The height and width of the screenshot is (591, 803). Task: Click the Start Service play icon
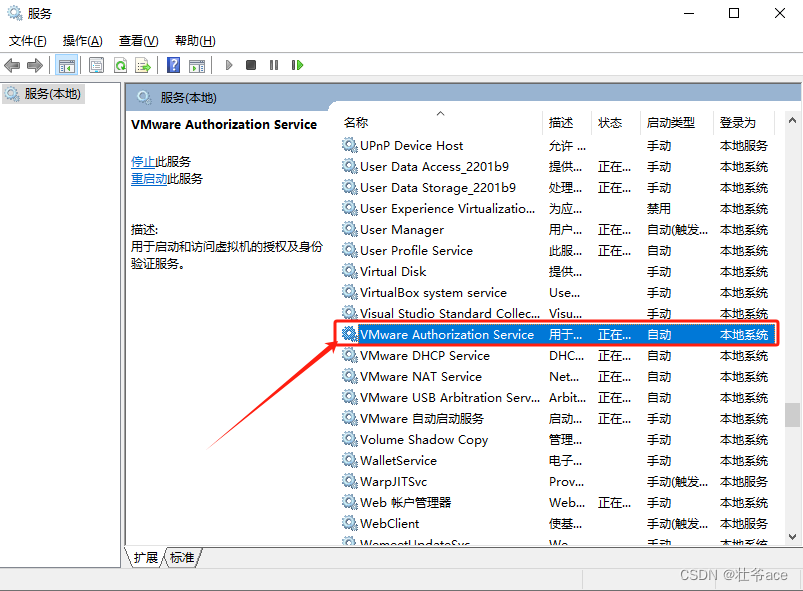click(229, 65)
